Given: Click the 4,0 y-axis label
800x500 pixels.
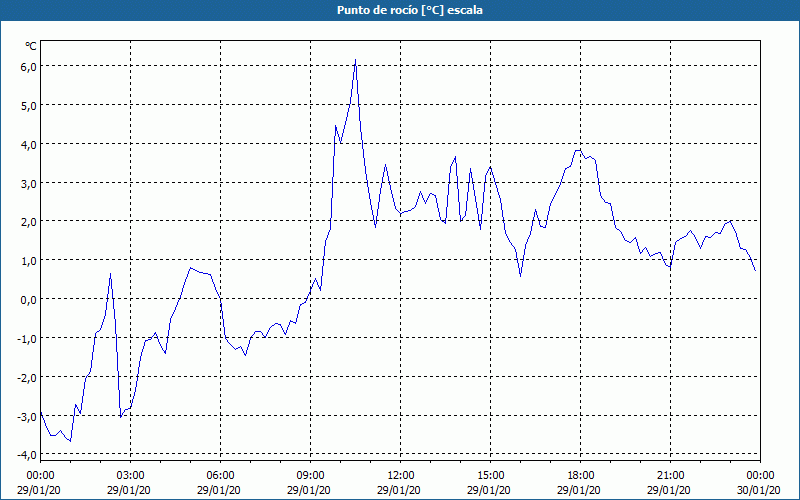Looking at the screenshot, I should (29, 144).
